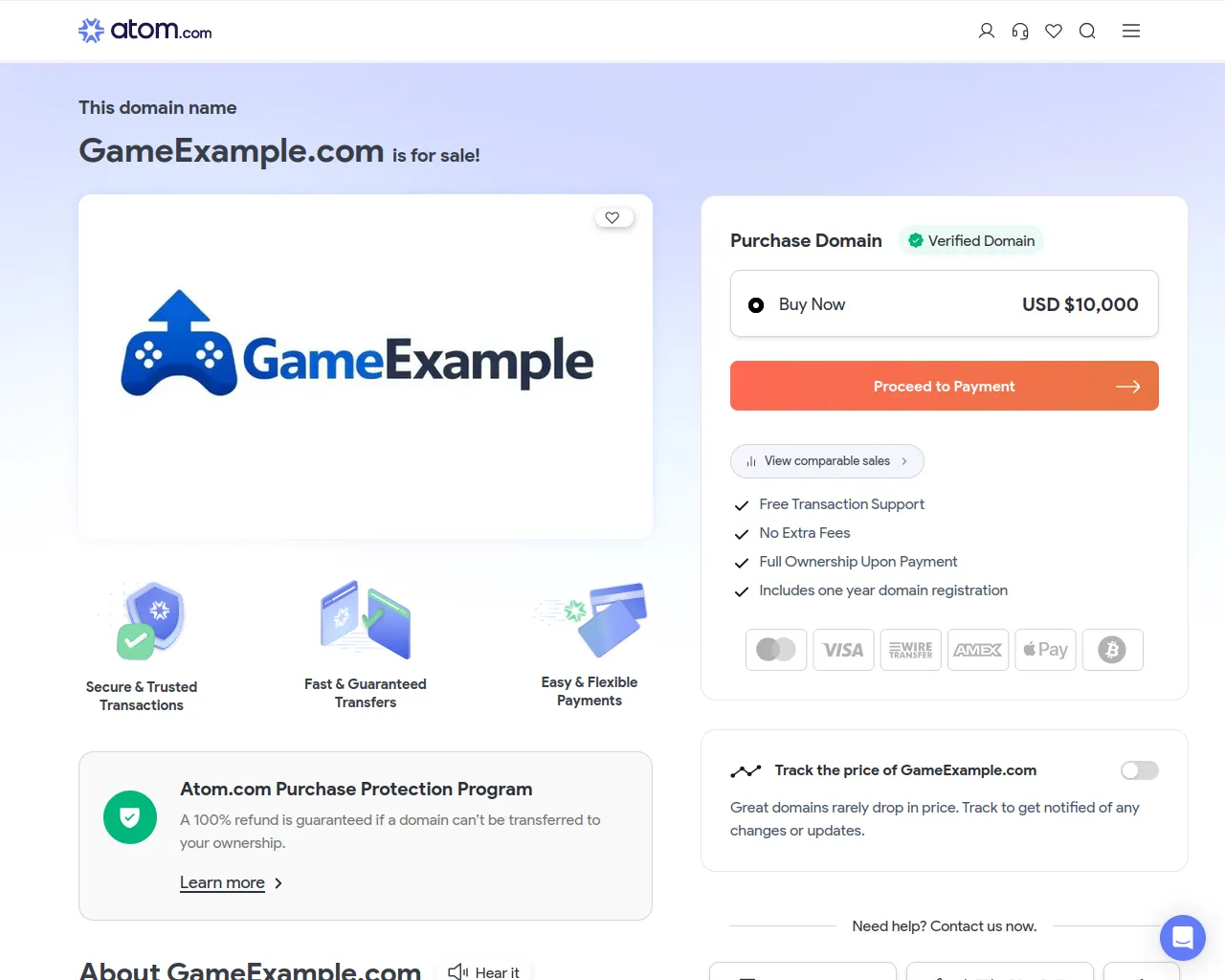Click the USD $10,000 price text
Screen dimensions: 1225x980
tap(1080, 304)
